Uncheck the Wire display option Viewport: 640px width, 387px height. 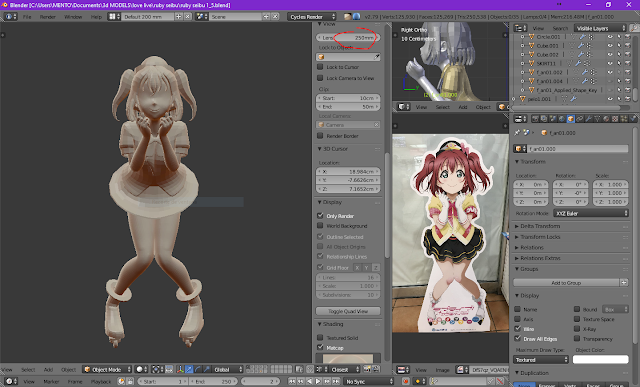pyautogui.click(x=518, y=329)
